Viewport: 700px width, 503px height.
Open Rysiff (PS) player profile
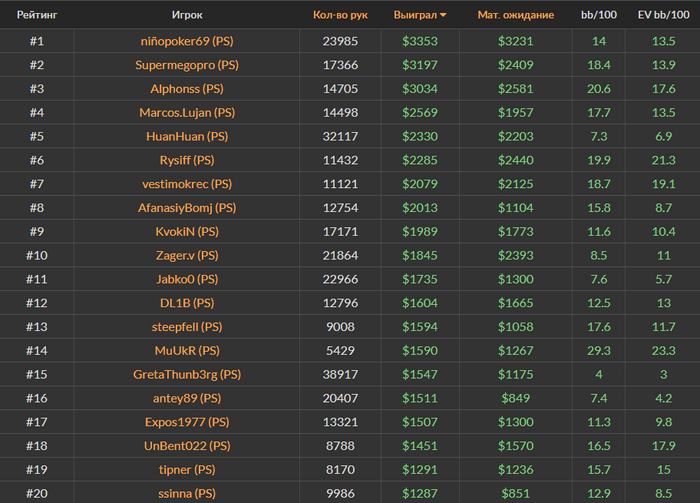pos(187,160)
